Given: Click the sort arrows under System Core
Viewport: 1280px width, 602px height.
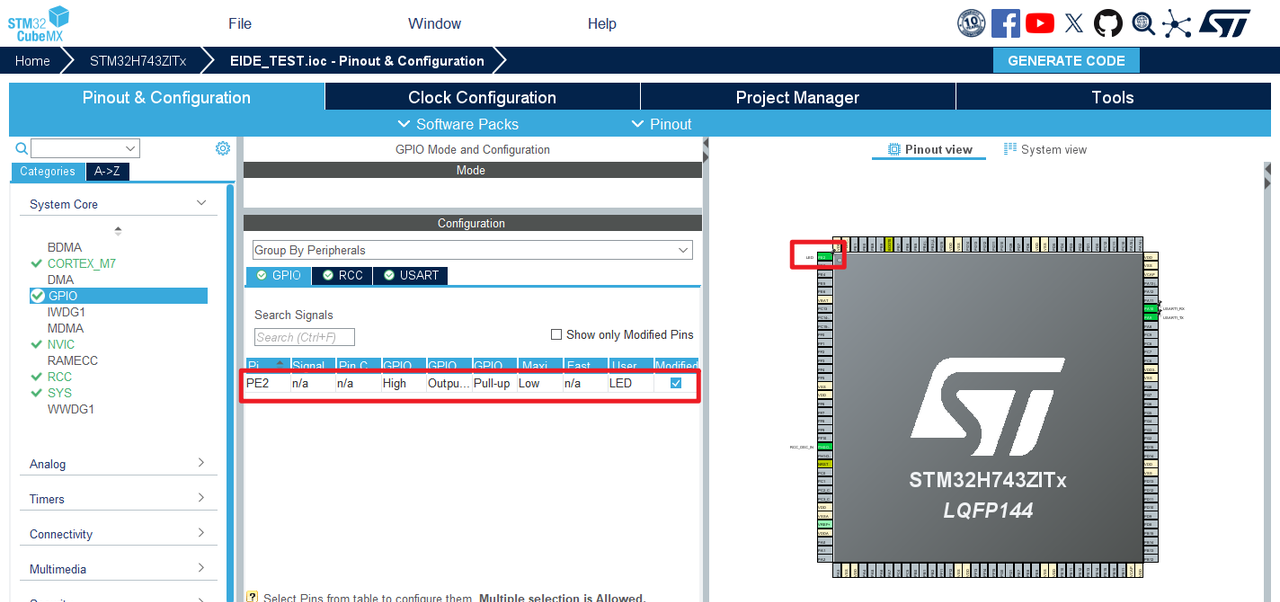Looking at the screenshot, I should 118,230.
